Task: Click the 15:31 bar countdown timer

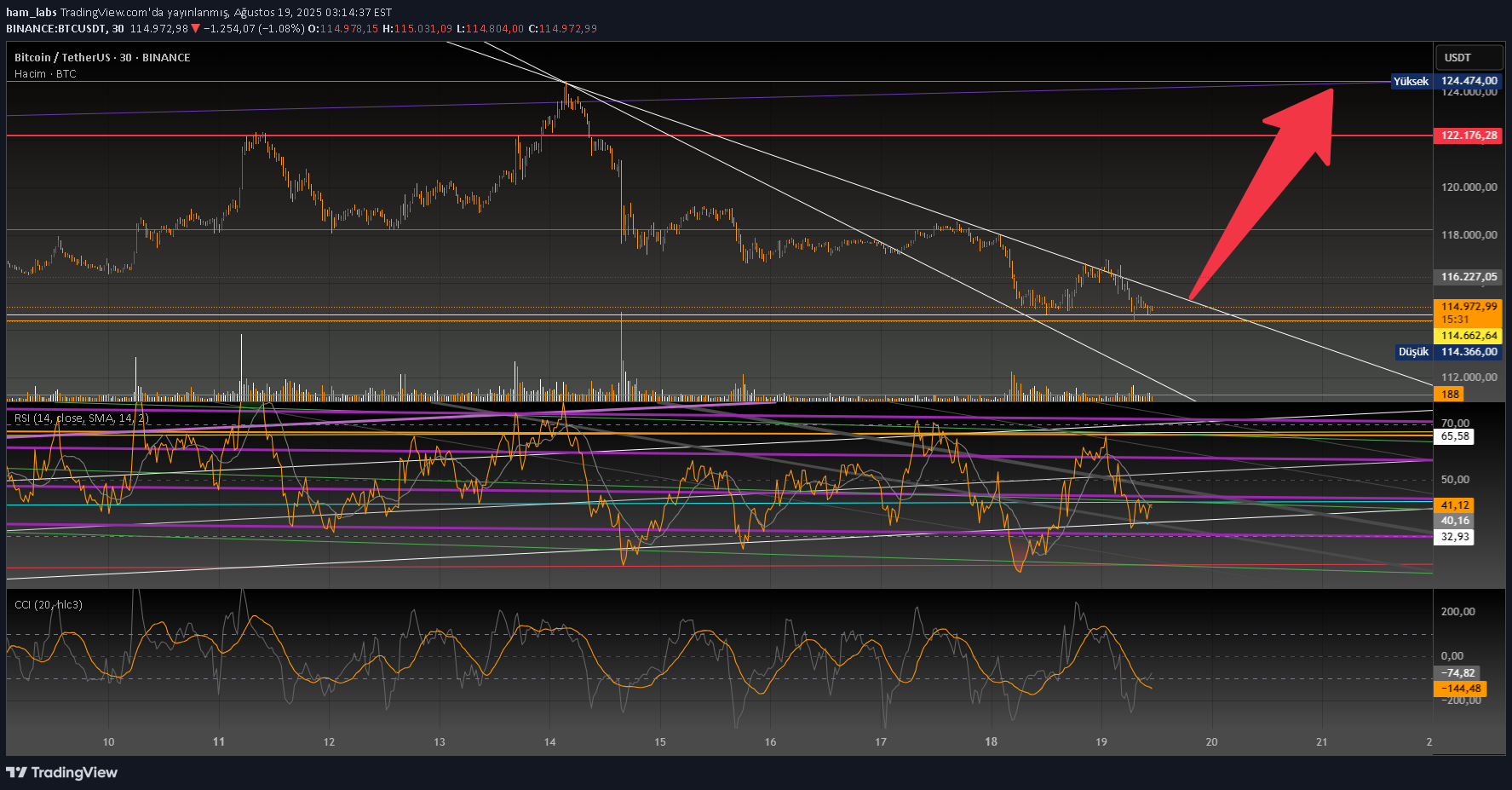Action: pyautogui.click(x=1455, y=320)
